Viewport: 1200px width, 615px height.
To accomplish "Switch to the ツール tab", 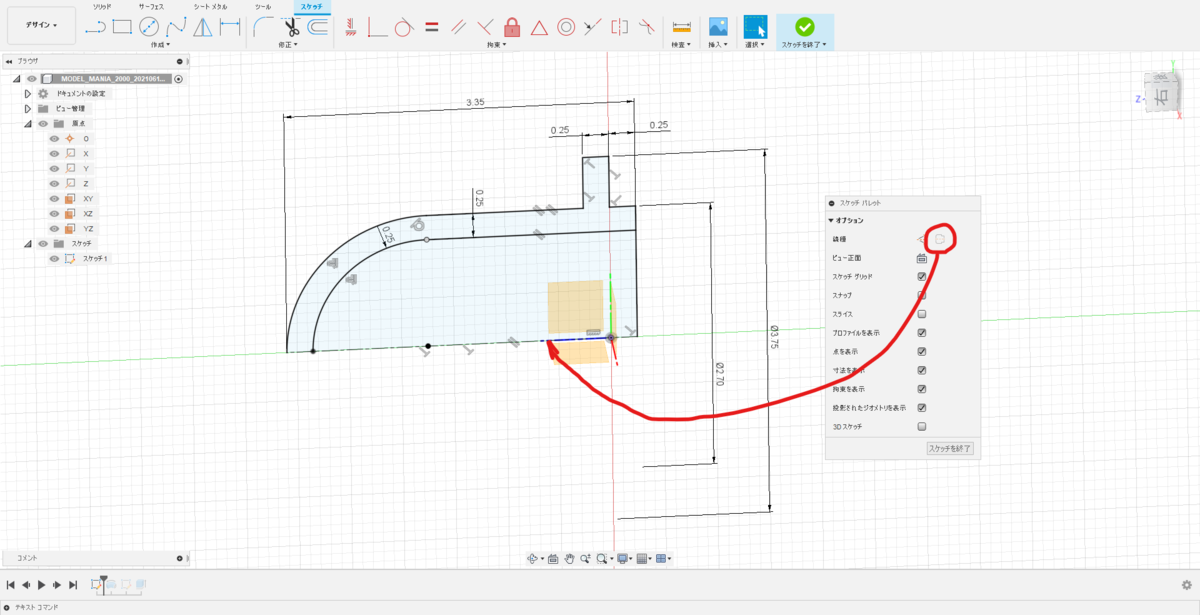I will pyautogui.click(x=262, y=6).
